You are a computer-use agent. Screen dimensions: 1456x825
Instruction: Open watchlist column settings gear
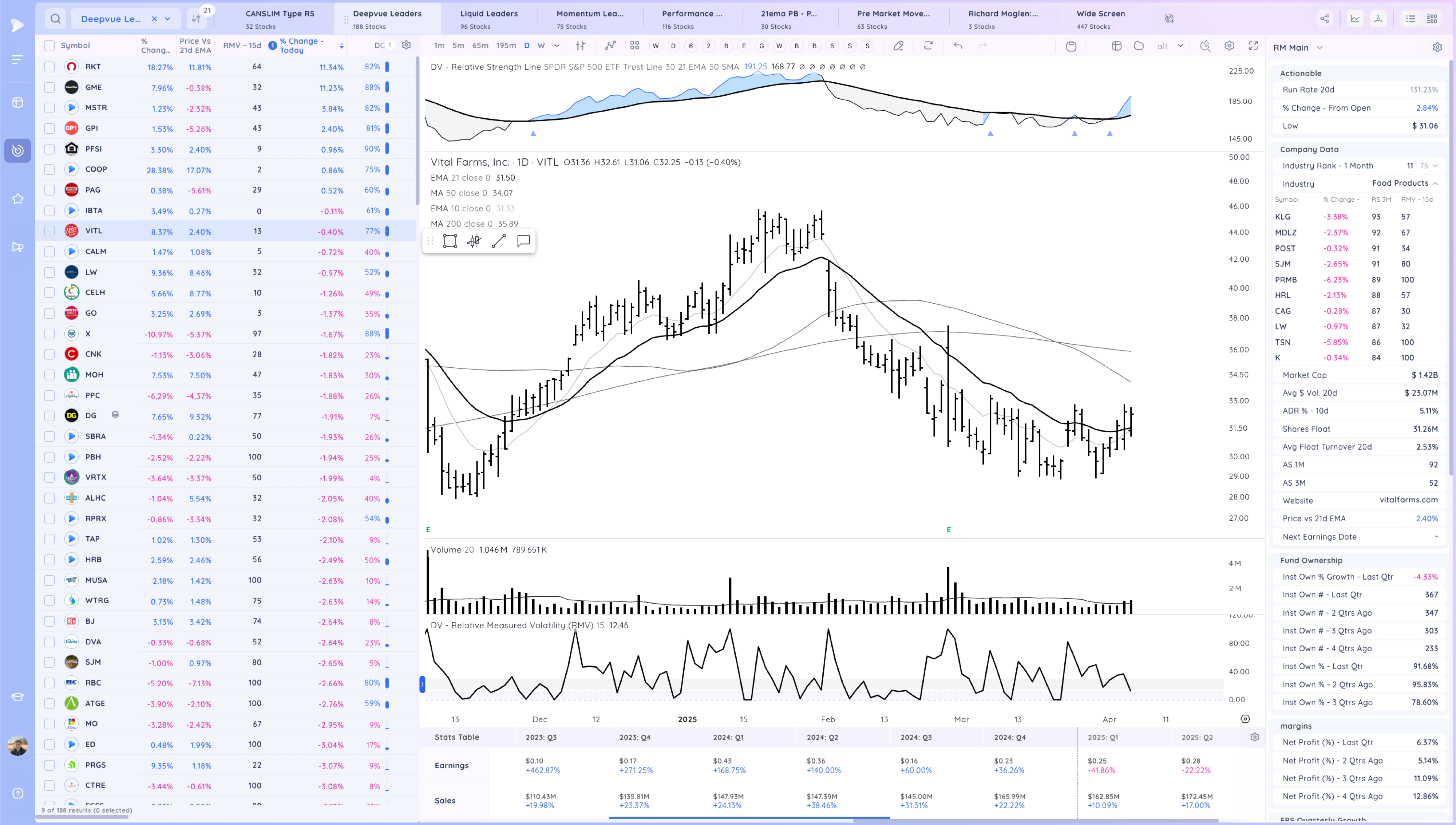coord(406,46)
